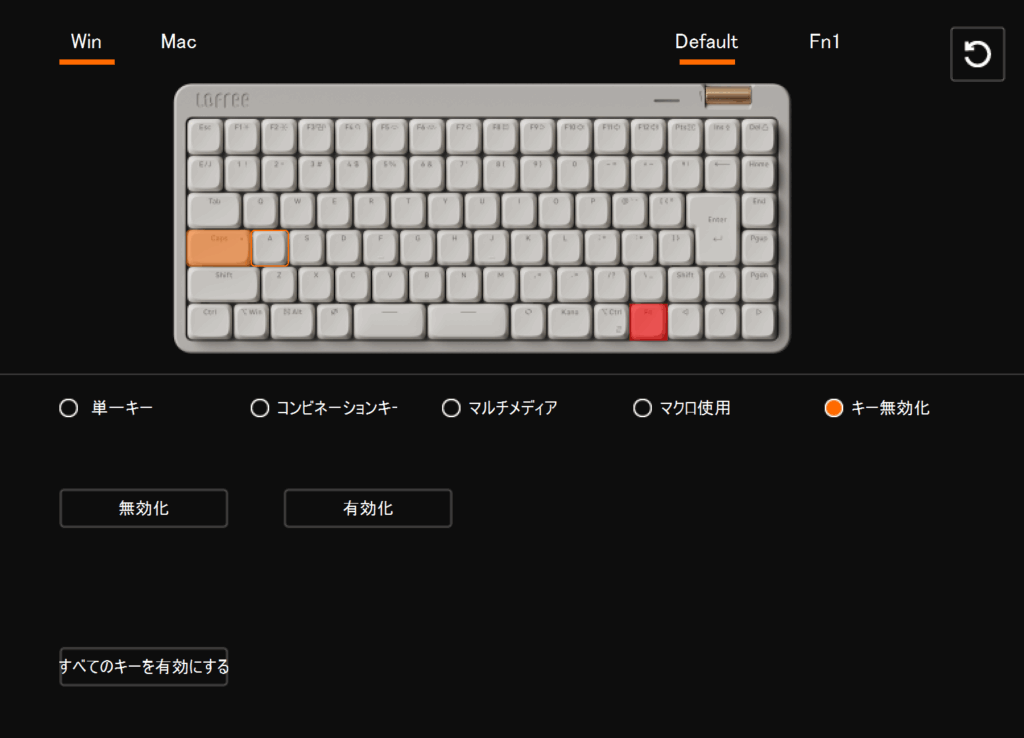Select the right arrow key
Image resolution: width=1024 pixels, height=738 pixels.
(x=758, y=322)
